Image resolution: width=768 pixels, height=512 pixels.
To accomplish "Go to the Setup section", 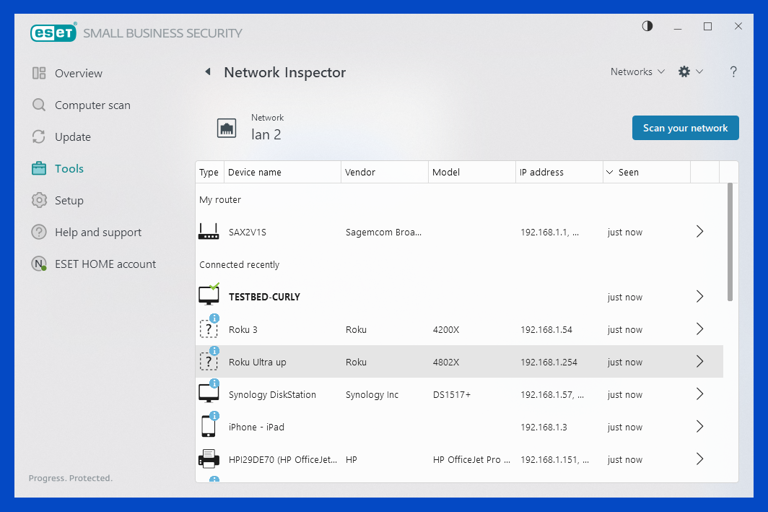I will (69, 200).
